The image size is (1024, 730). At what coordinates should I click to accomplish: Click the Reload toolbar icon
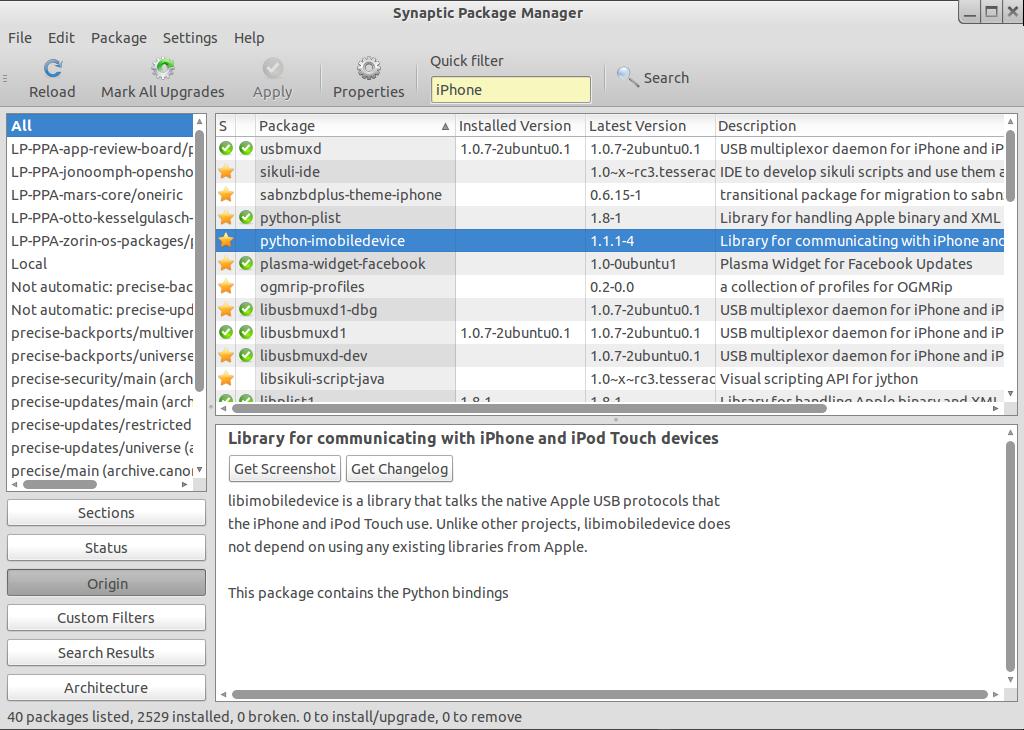pyautogui.click(x=52, y=68)
